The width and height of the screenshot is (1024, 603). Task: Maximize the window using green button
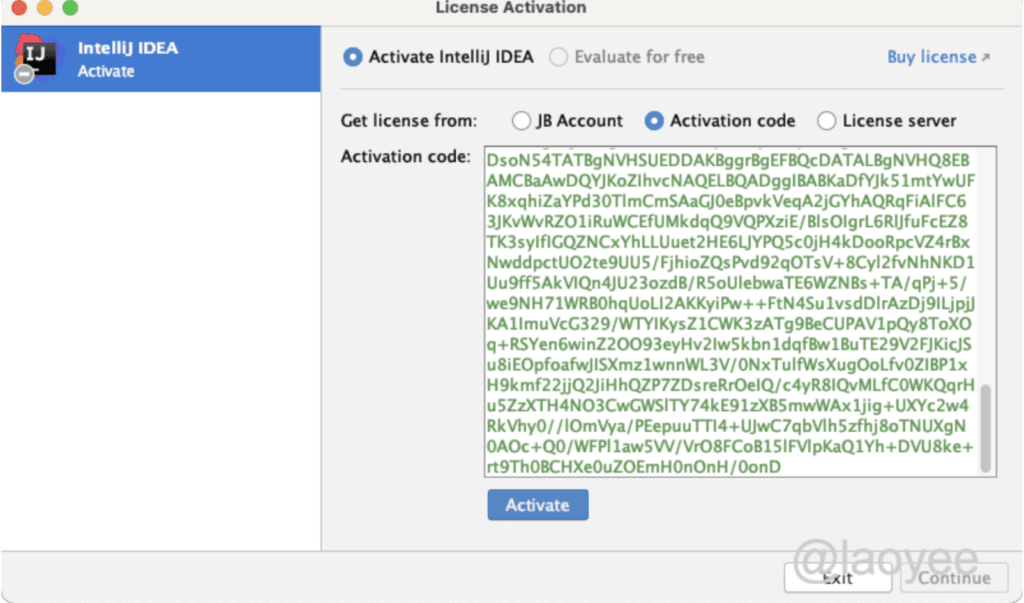coord(70,8)
